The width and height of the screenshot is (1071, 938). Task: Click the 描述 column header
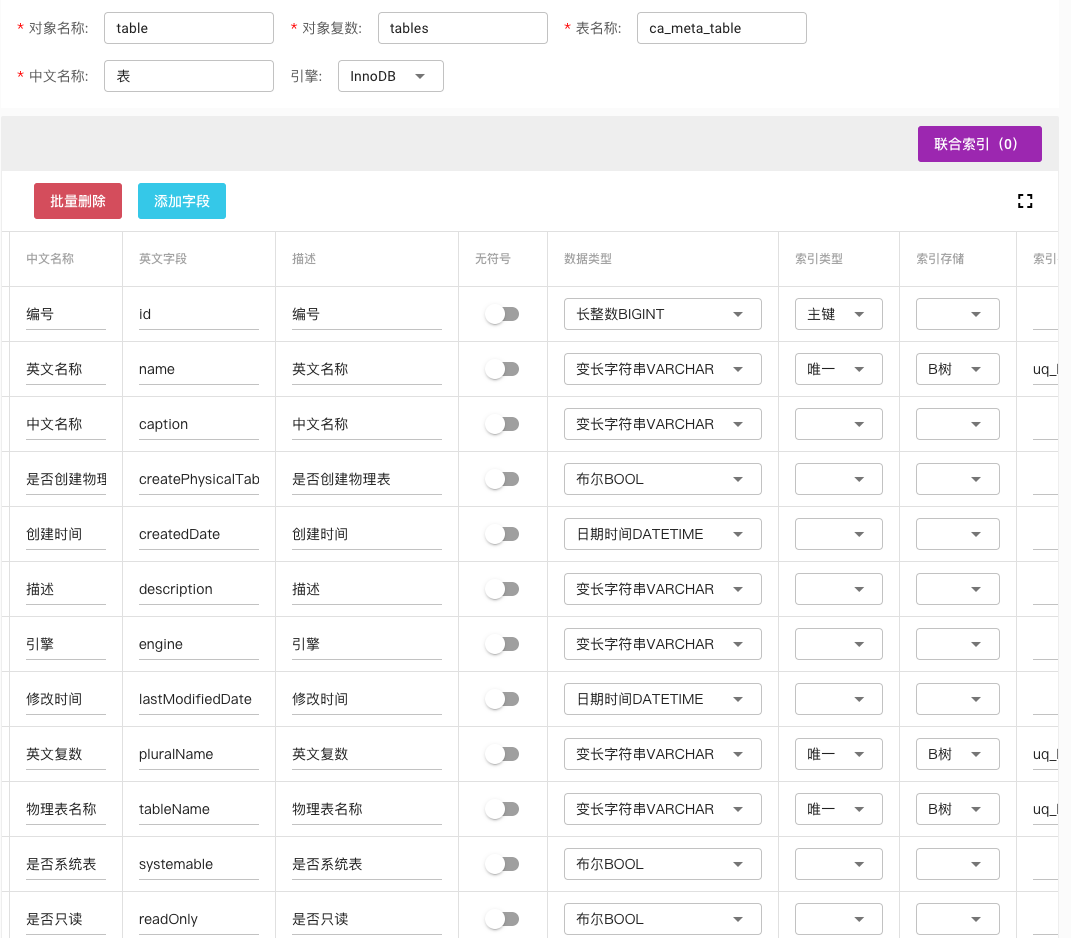[304, 259]
